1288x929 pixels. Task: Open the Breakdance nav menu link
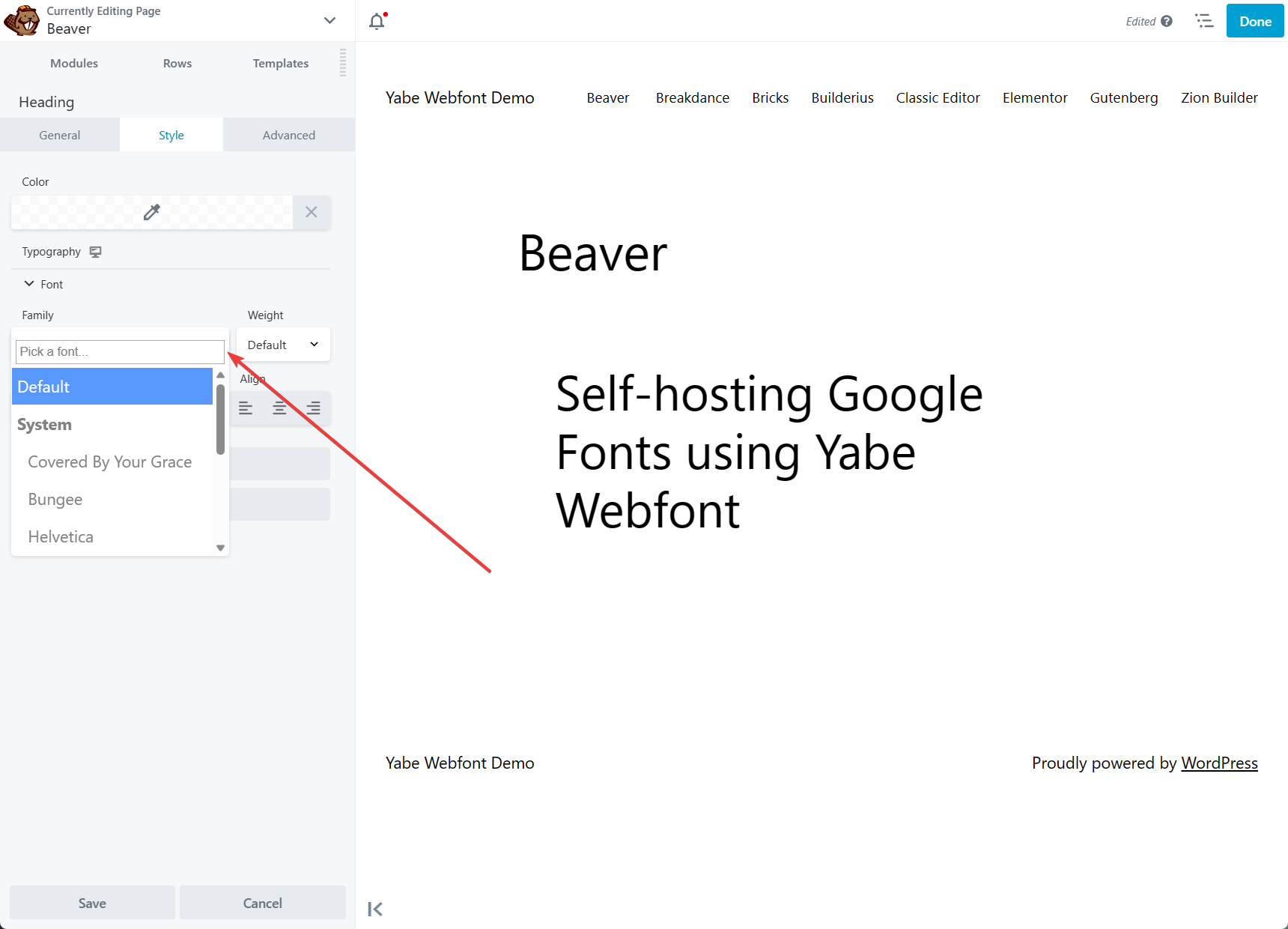click(693, 97)
